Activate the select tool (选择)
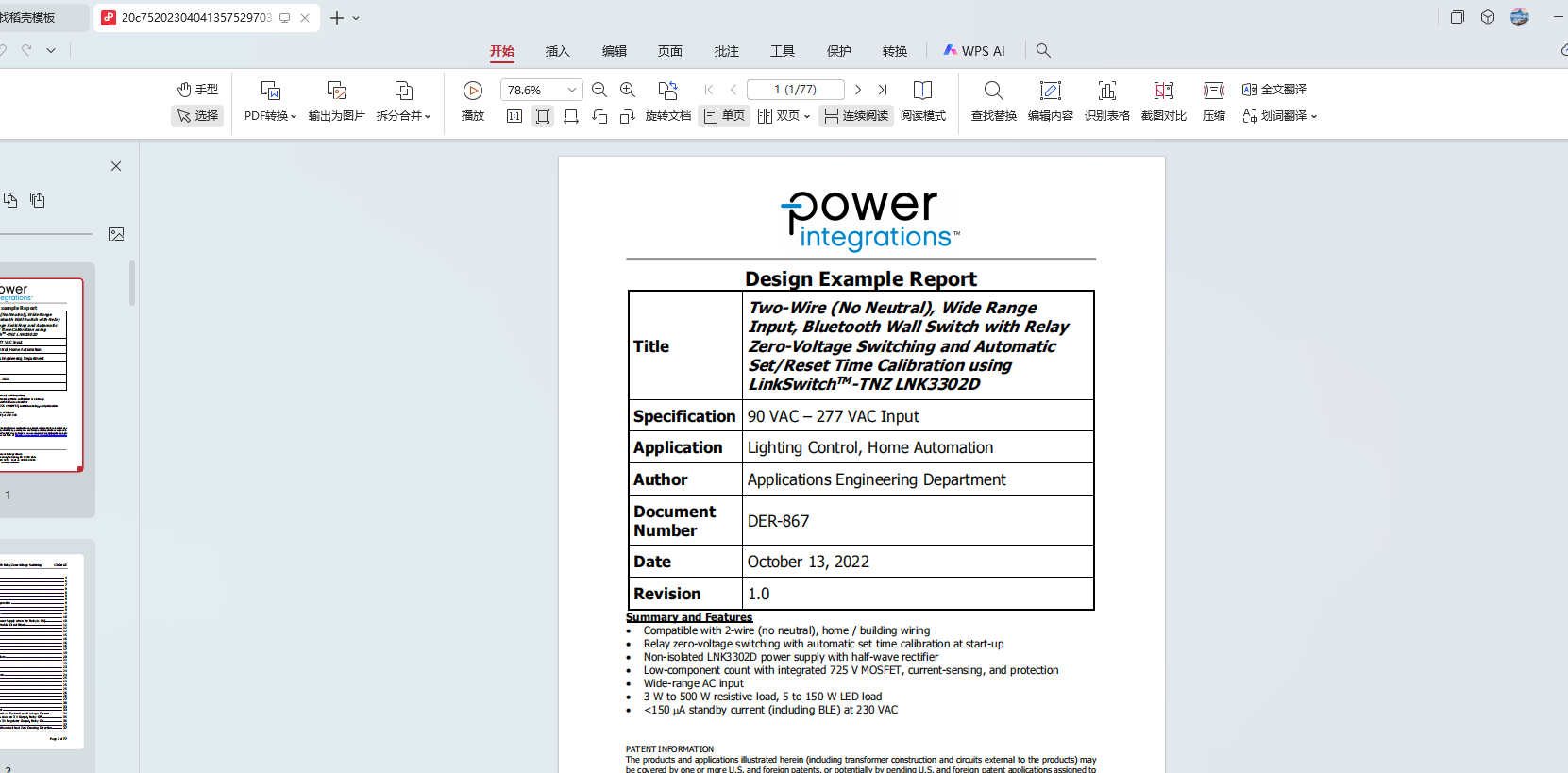 click(197, 115)
